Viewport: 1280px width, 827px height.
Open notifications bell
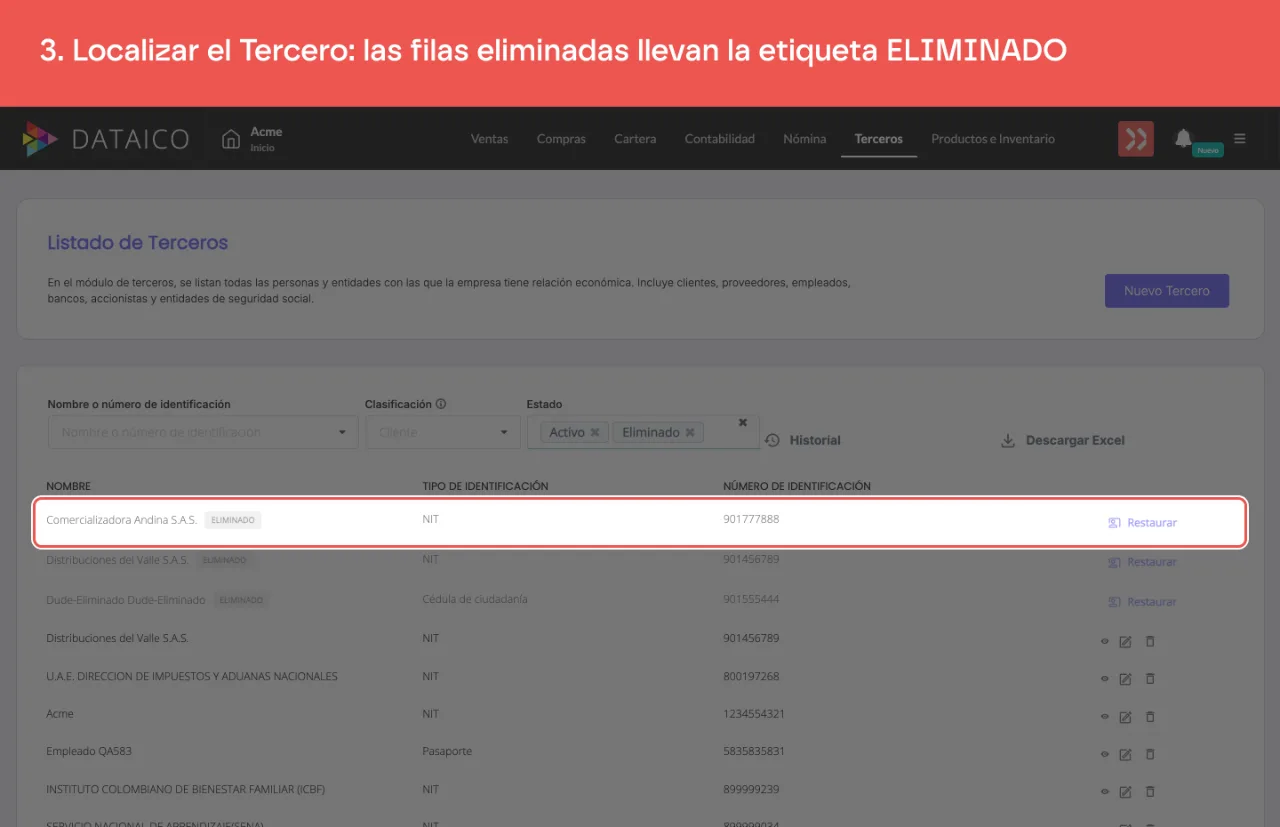1183,138
